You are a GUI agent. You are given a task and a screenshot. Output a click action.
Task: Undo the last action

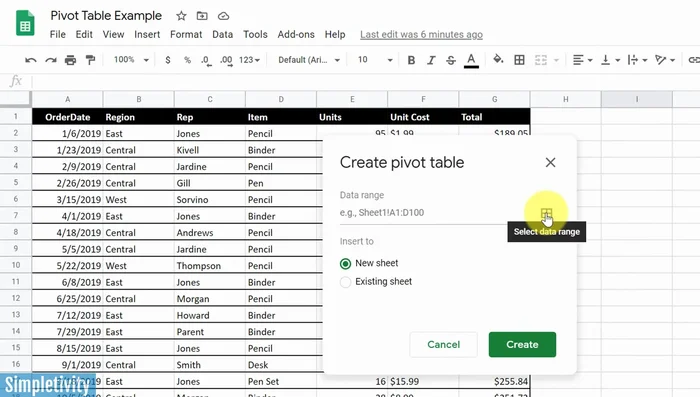click(x=30, y=60)
